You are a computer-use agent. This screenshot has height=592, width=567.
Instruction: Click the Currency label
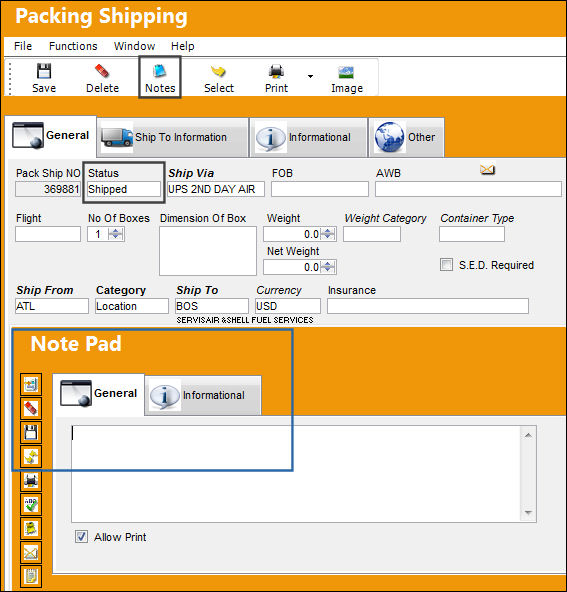[x=279, y=290]
